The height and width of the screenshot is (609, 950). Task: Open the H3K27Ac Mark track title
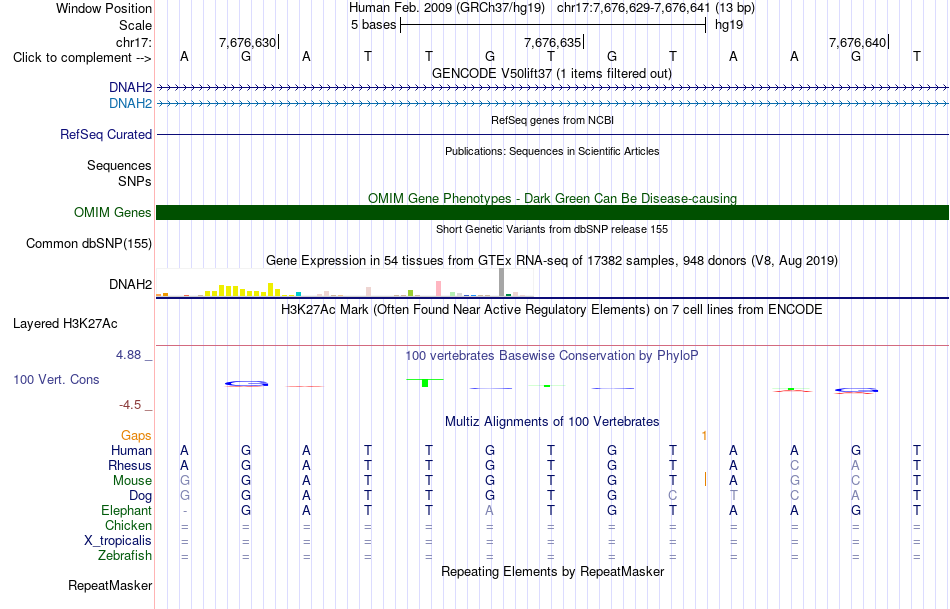tap(552, 310)
